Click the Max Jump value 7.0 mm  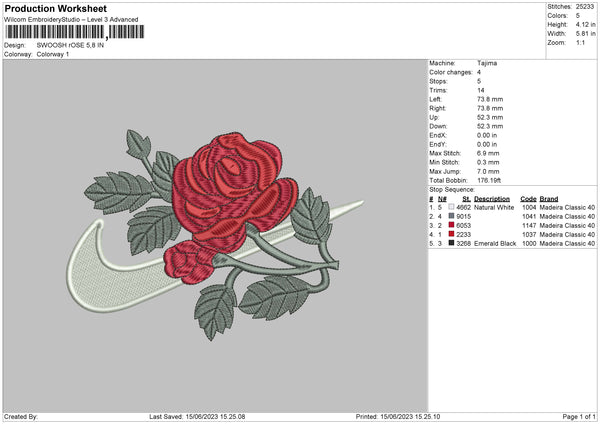coord(488,171)
